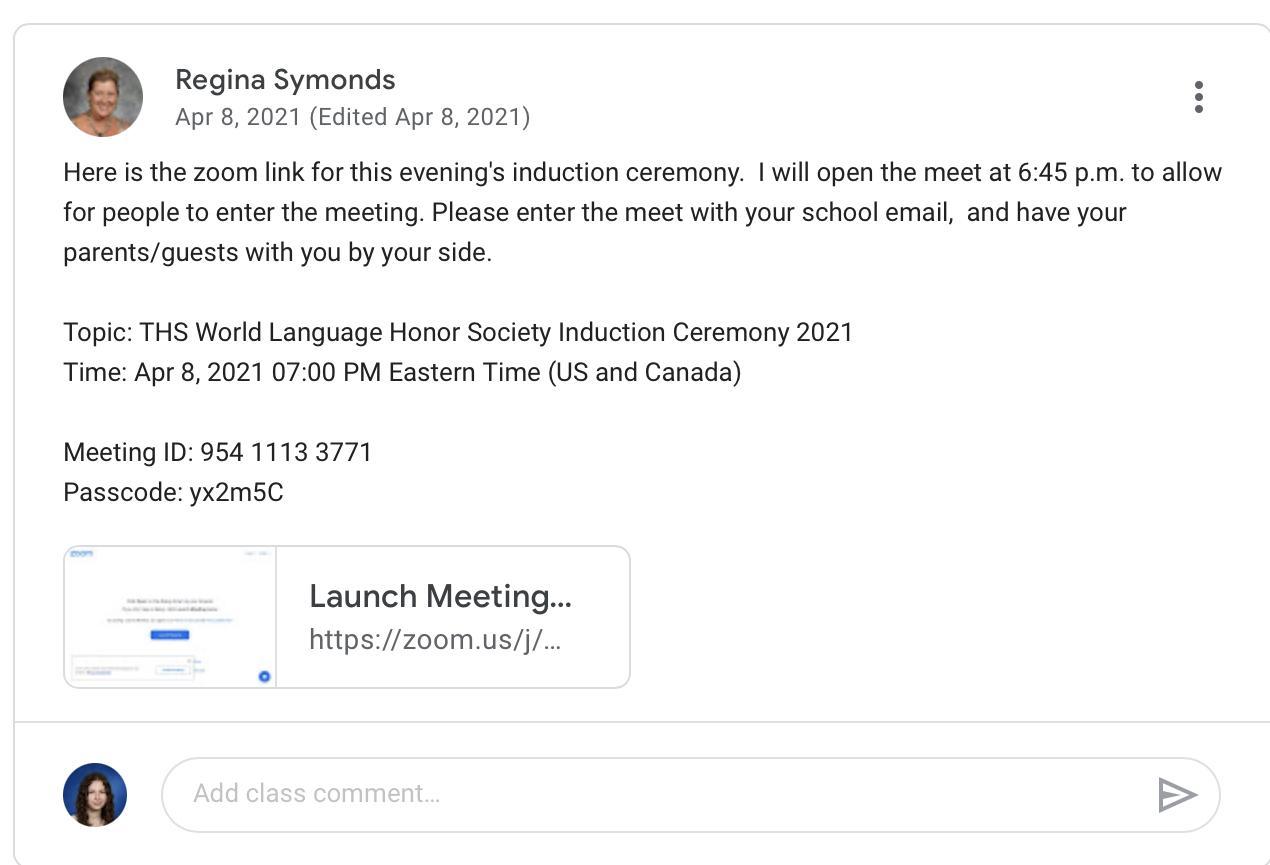Screen dimensions: 1270x865
Task: Click the Passcode yx2m5C text
Action: tap(173, 492)
